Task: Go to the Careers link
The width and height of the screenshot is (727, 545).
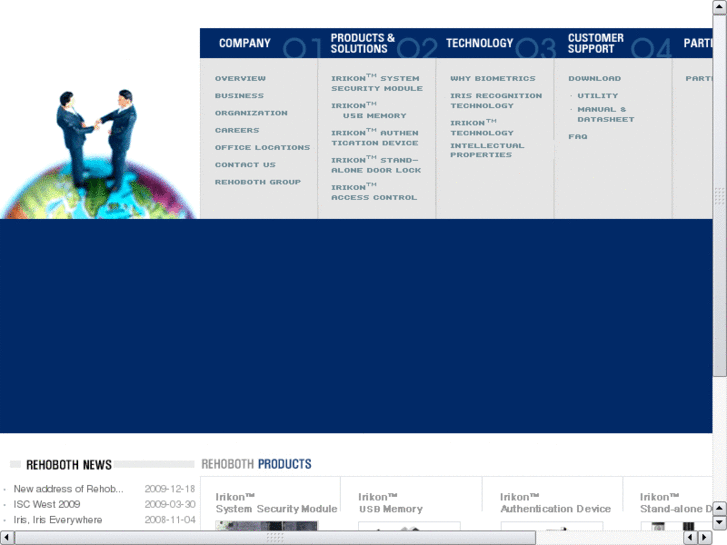Action: [x=237, y=130]
